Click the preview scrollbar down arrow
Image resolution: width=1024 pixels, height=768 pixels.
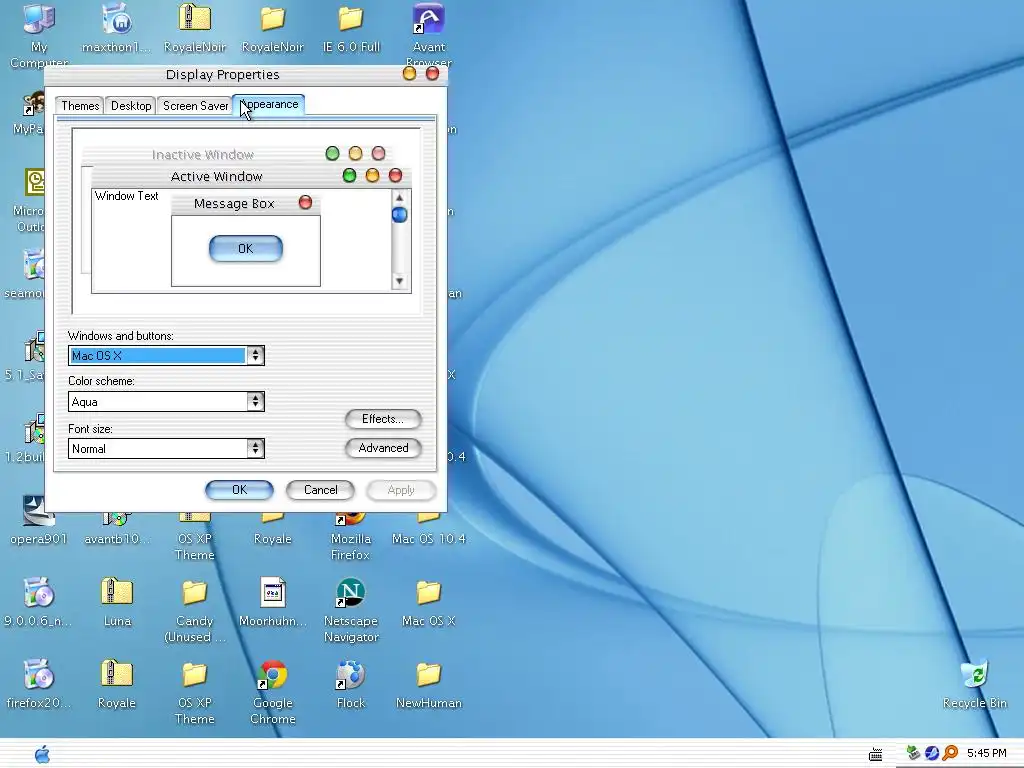pyautogui.click(x=400, y=281)
